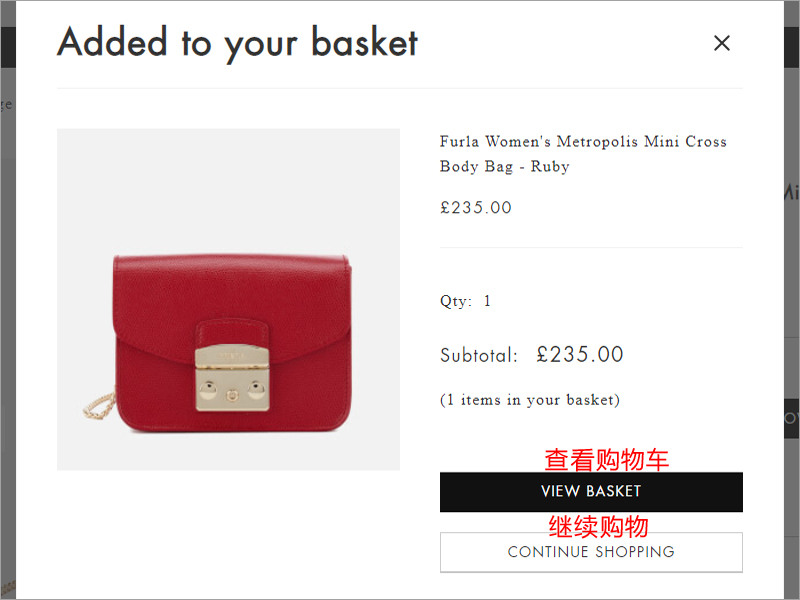Click the "Added to your basket" heading

click(x=237, y=43)
